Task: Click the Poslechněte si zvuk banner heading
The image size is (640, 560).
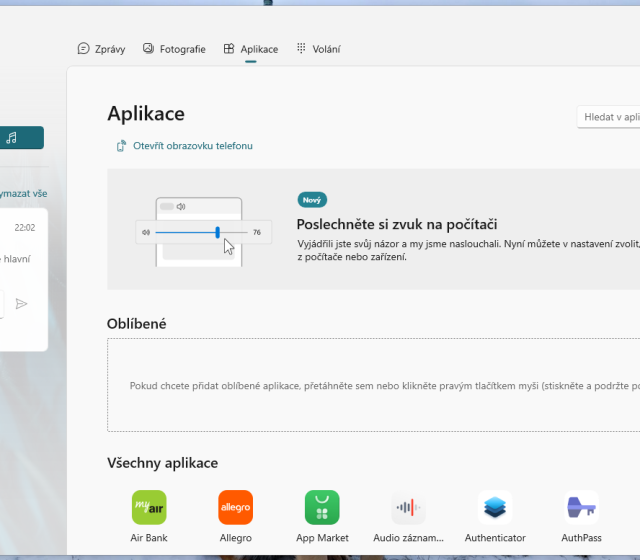Action: tap(397, 224)
